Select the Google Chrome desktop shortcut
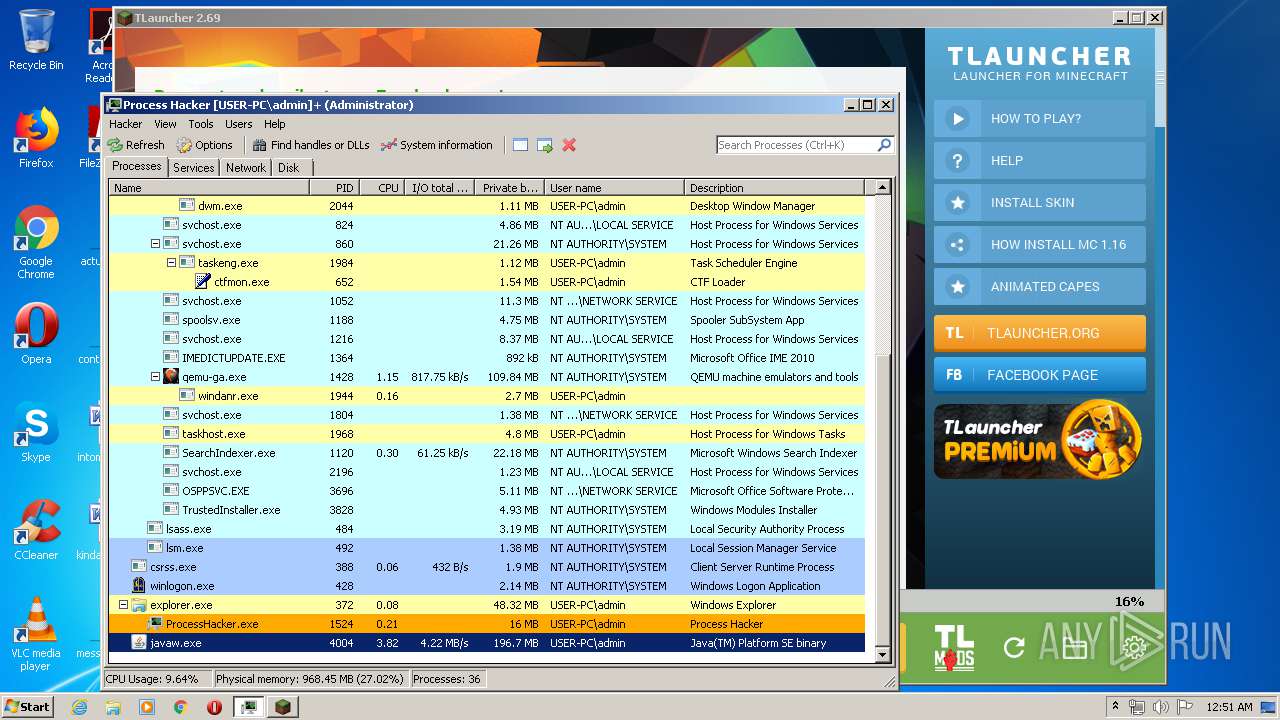This screenshot has height=720, width=1280. pos(36,242)
